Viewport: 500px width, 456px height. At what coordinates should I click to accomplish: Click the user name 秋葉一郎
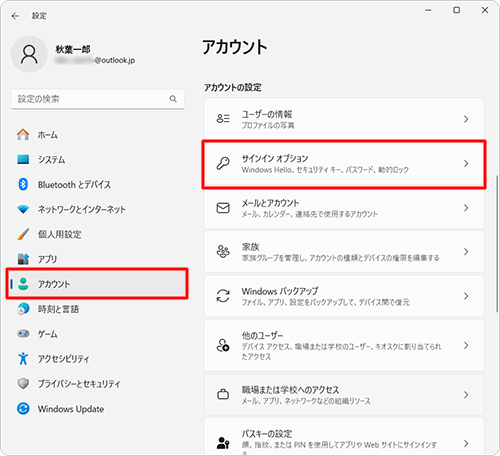coord(73,49)
